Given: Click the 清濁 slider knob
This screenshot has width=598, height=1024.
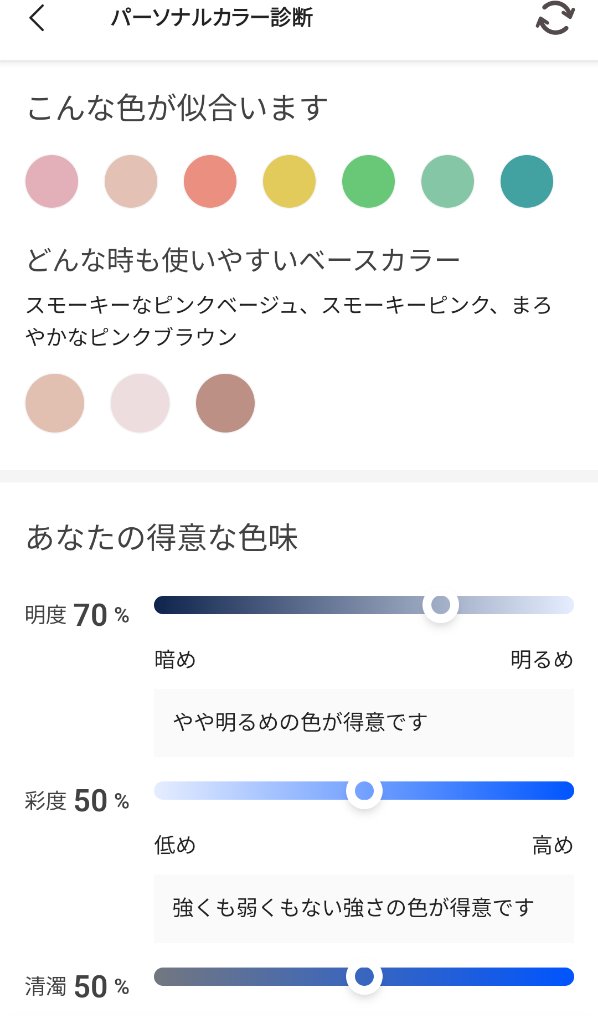Looking at the screenshot, I should pyautogui.click(x=364, y=976).
